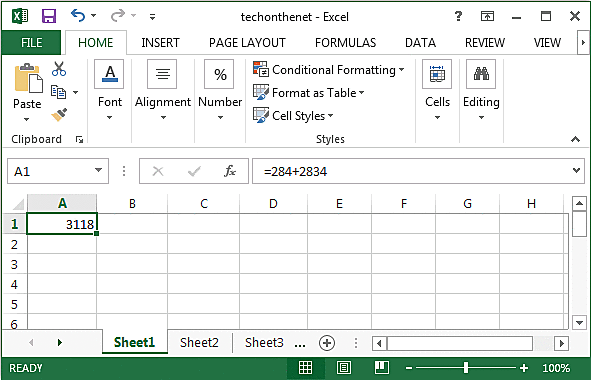Switch to the HOME tab
The width and height of the screenshot is (591, 380).
coord(96,43)
